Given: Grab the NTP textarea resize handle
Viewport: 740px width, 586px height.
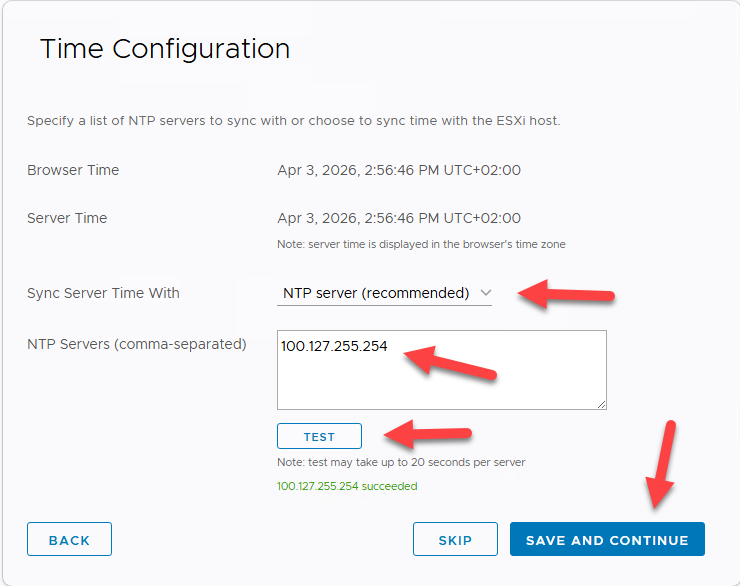Looking at the screenshot, I should tap(601, 404).
